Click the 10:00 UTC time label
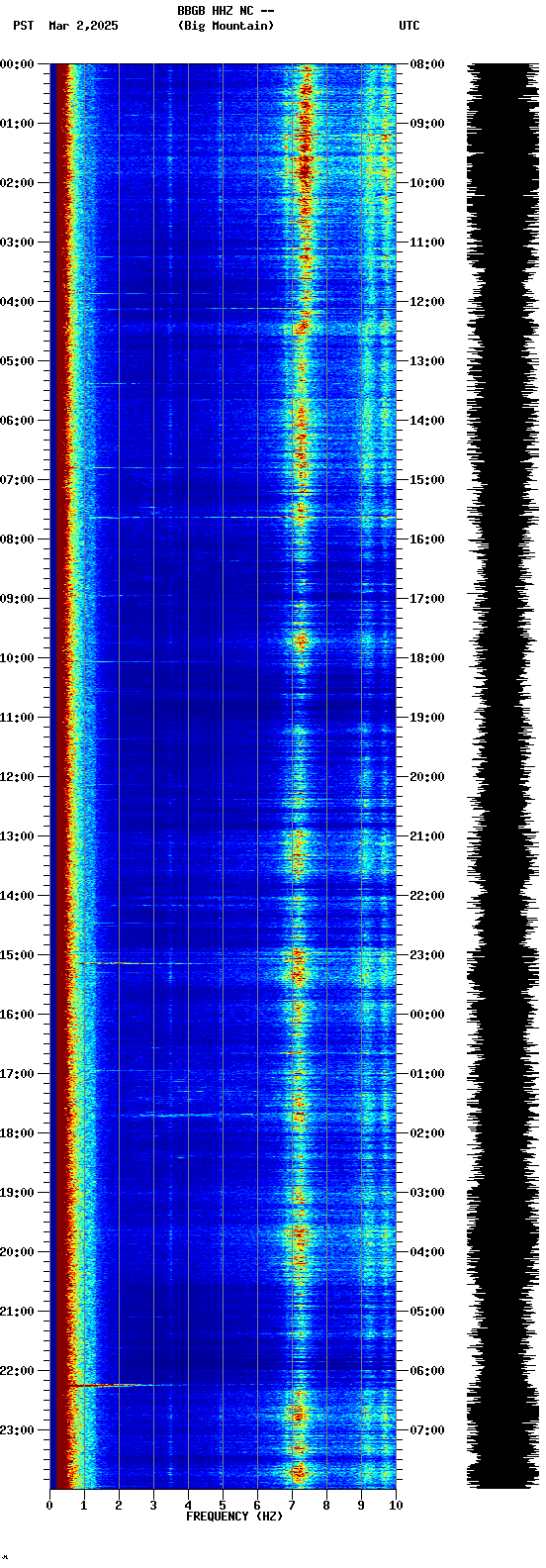The width and height of the screenshot is (546, 1568). click(427, 183)
